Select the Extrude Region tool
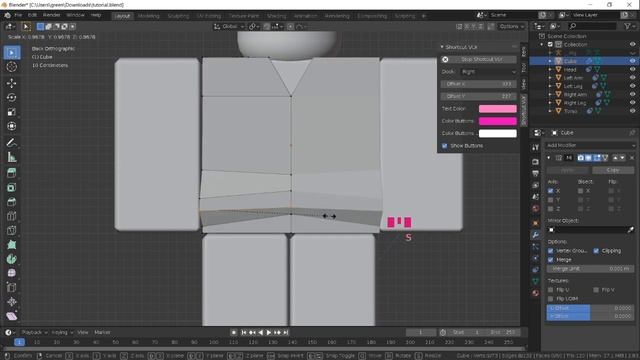 tap(11, 173)
